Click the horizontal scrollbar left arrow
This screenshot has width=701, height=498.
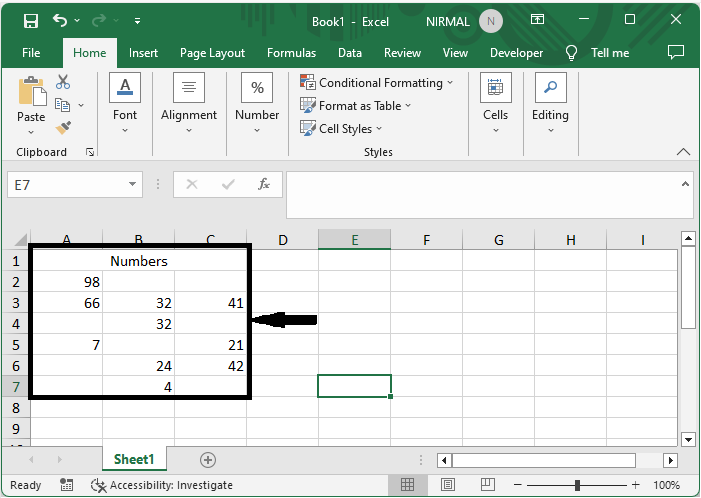coord(444,460)
